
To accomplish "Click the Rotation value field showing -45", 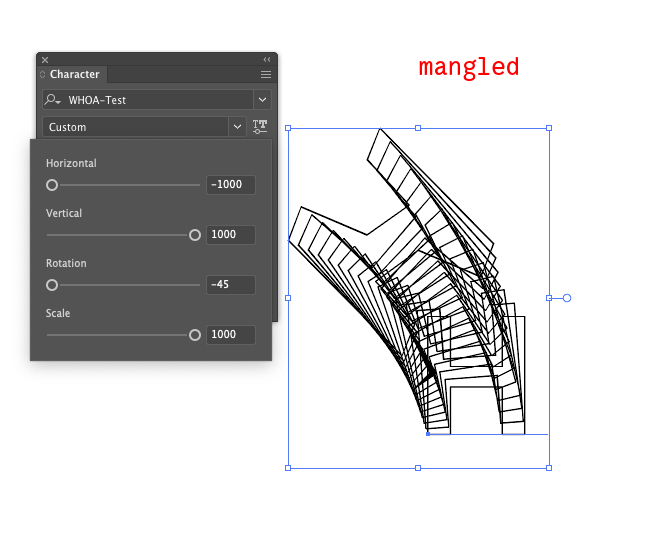I will pos(231,285).
